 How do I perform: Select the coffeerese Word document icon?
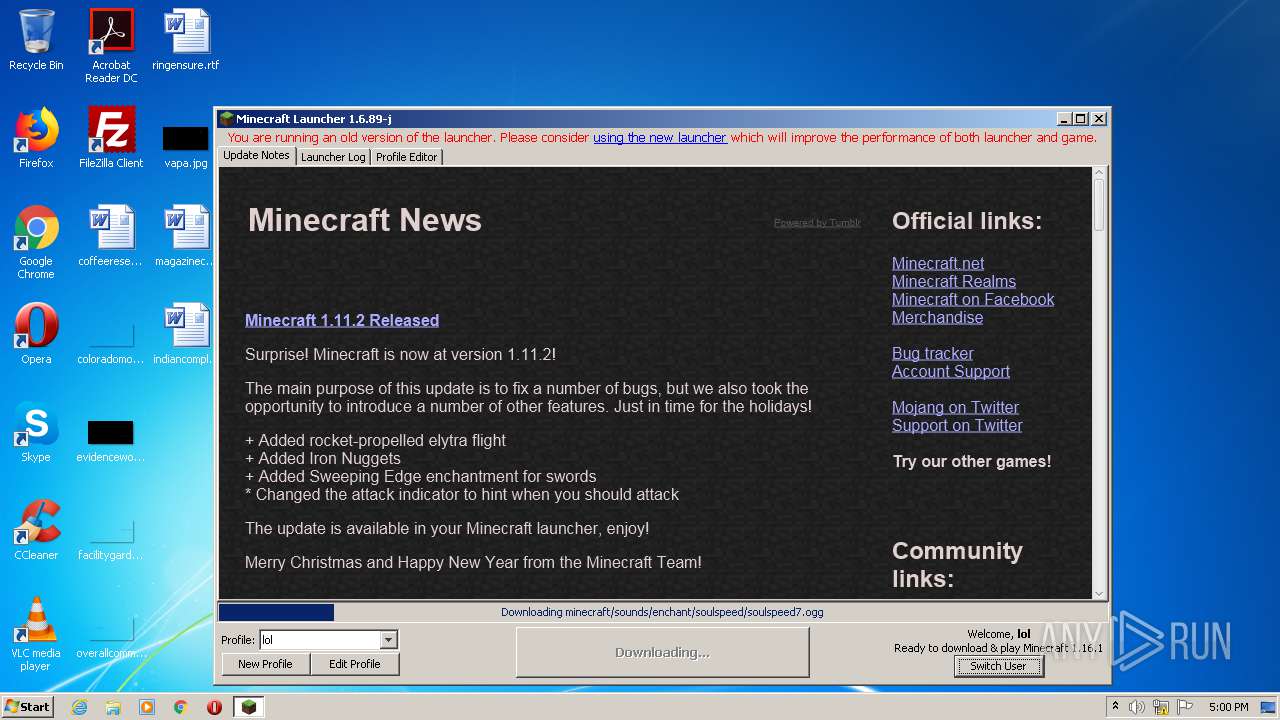coord(111,236)
